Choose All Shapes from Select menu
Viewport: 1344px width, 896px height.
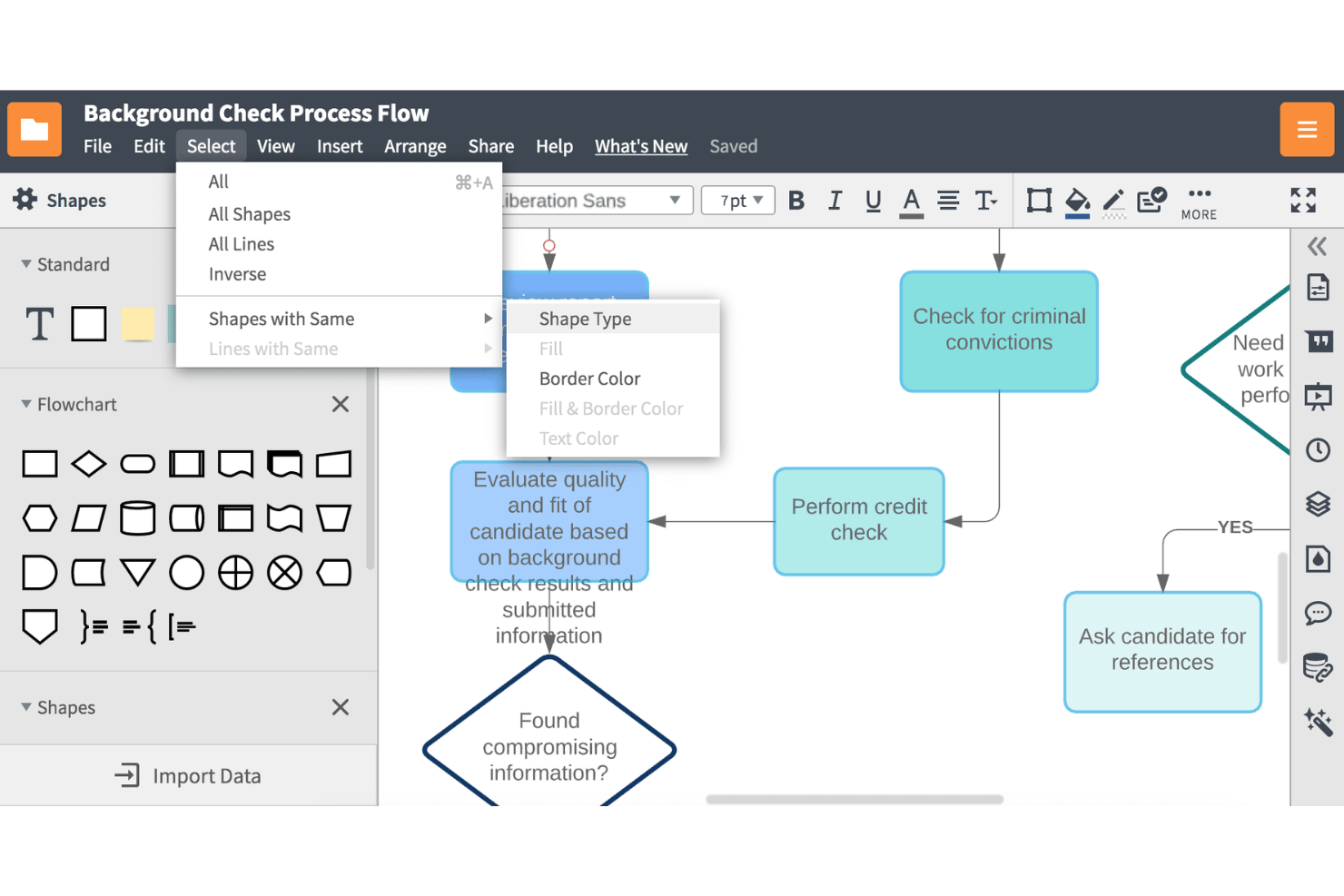340,214
